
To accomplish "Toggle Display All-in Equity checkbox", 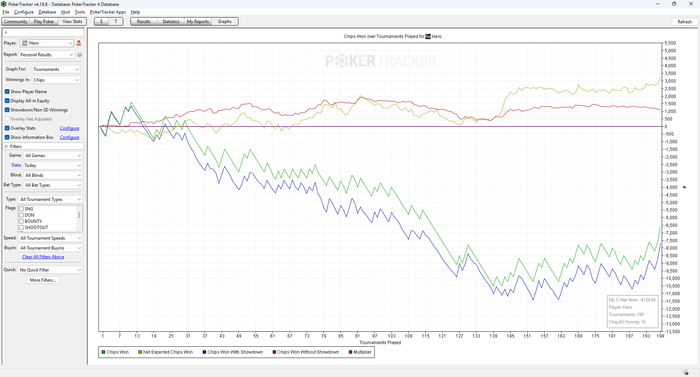I will (x=7, y=101).
